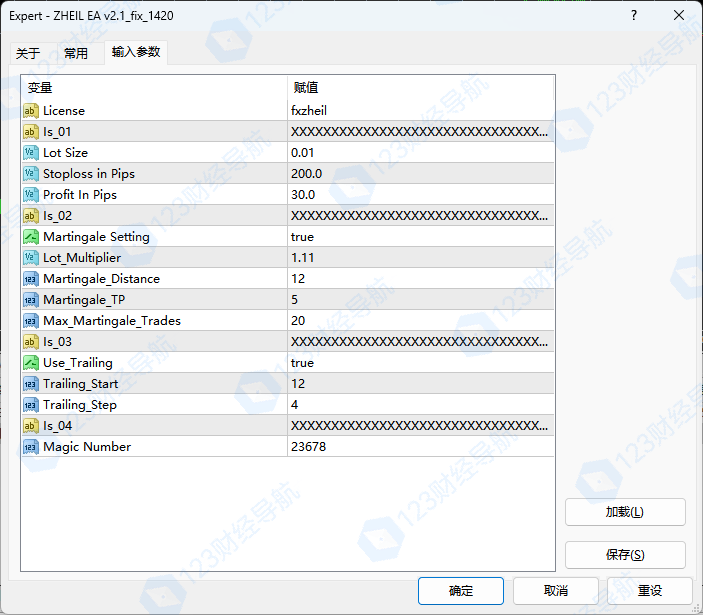The height and width of the screenshot is (615, 703).
Task: Click the icon beside Profit In Pips
Action: click(30, 195)
